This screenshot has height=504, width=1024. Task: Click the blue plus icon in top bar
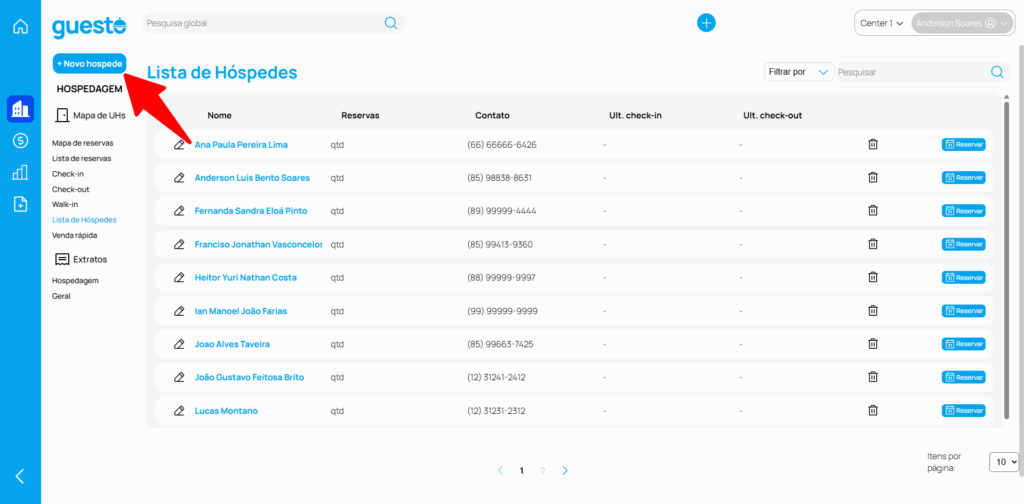click(706, 23)
